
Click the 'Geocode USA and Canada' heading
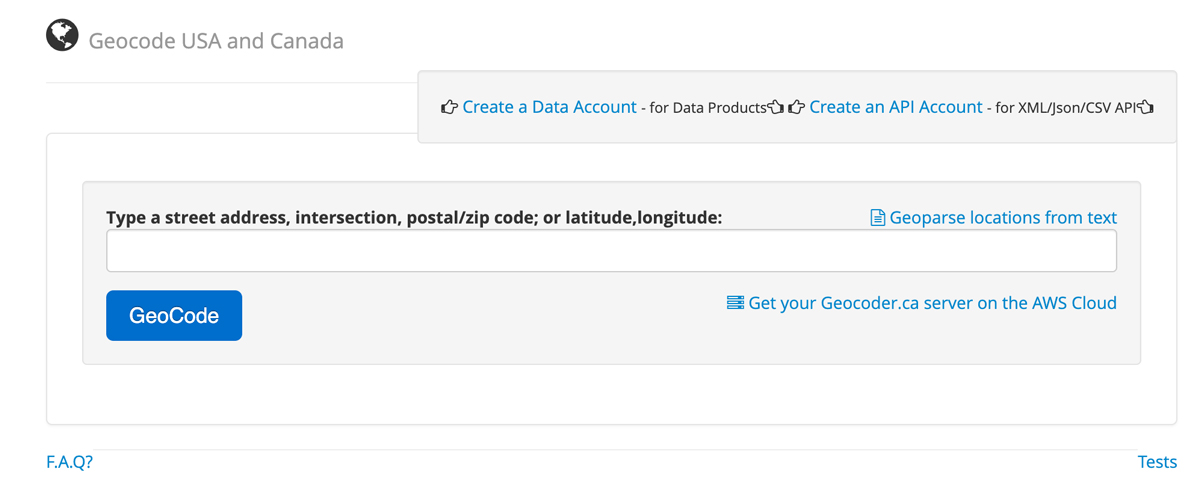coord(216,41)
